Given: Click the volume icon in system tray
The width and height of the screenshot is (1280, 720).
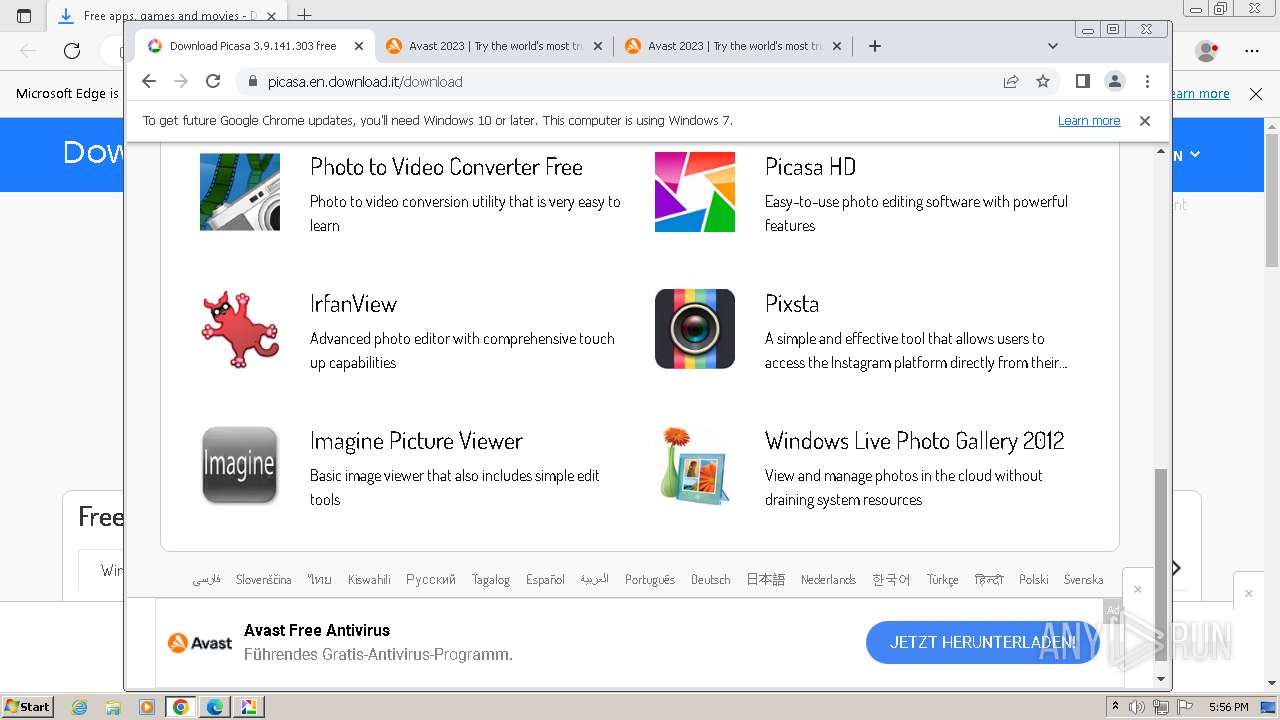Looking at the screenshot, I should tap(1137, 707).
